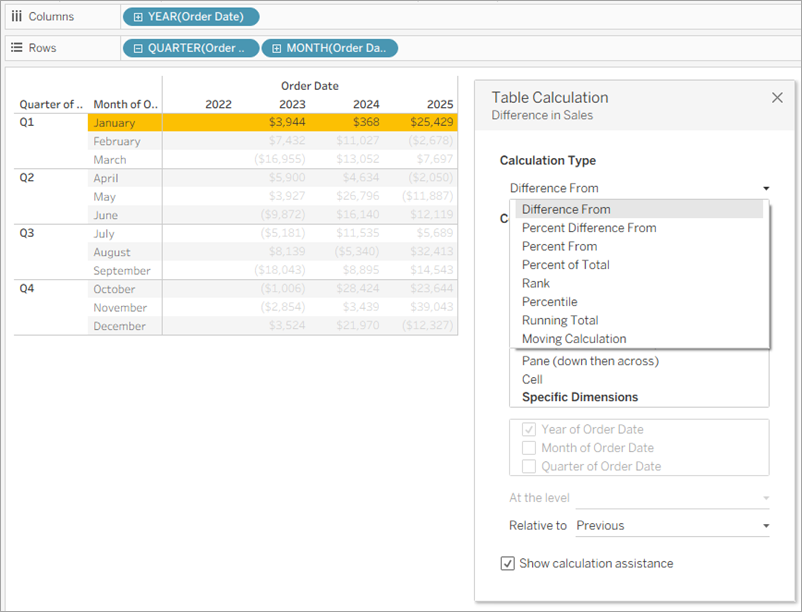The width and height of the screenshot is (802, 612).
Task: Select Pane (down then across) option
Action: (x=590, y=361)
